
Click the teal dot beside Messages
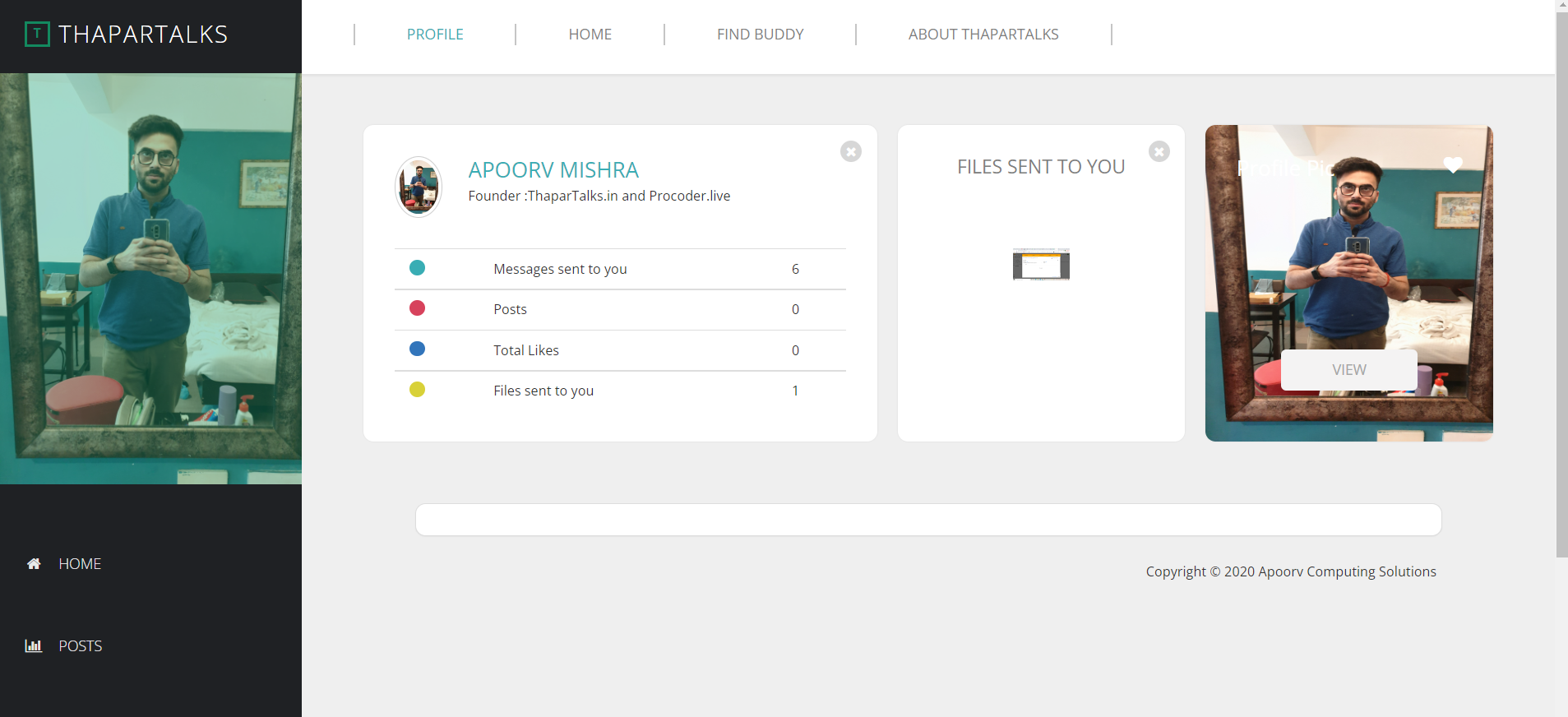(418, 268)
